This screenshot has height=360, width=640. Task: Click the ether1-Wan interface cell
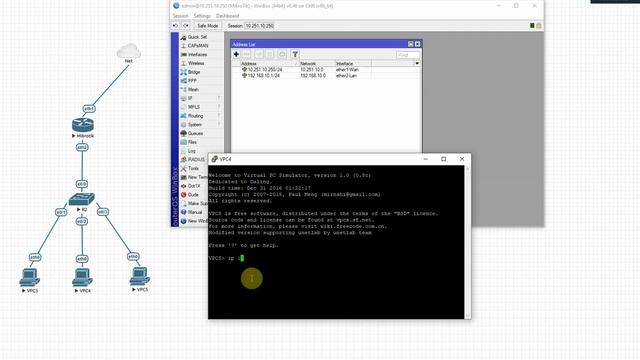pos(347,70)
